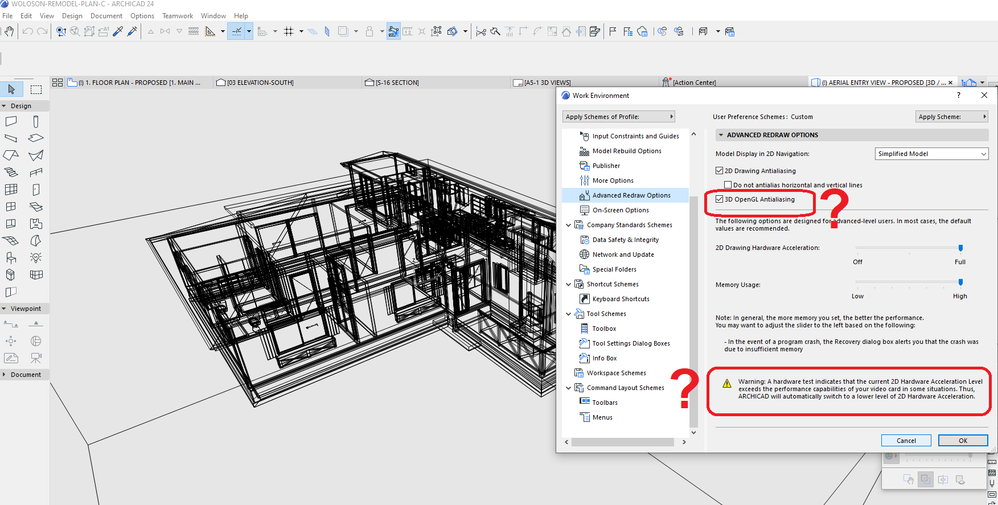Switch to the 03 ELEVATION-SOUTH tab
The image size is (998, 505).
[x=259, y=82]
